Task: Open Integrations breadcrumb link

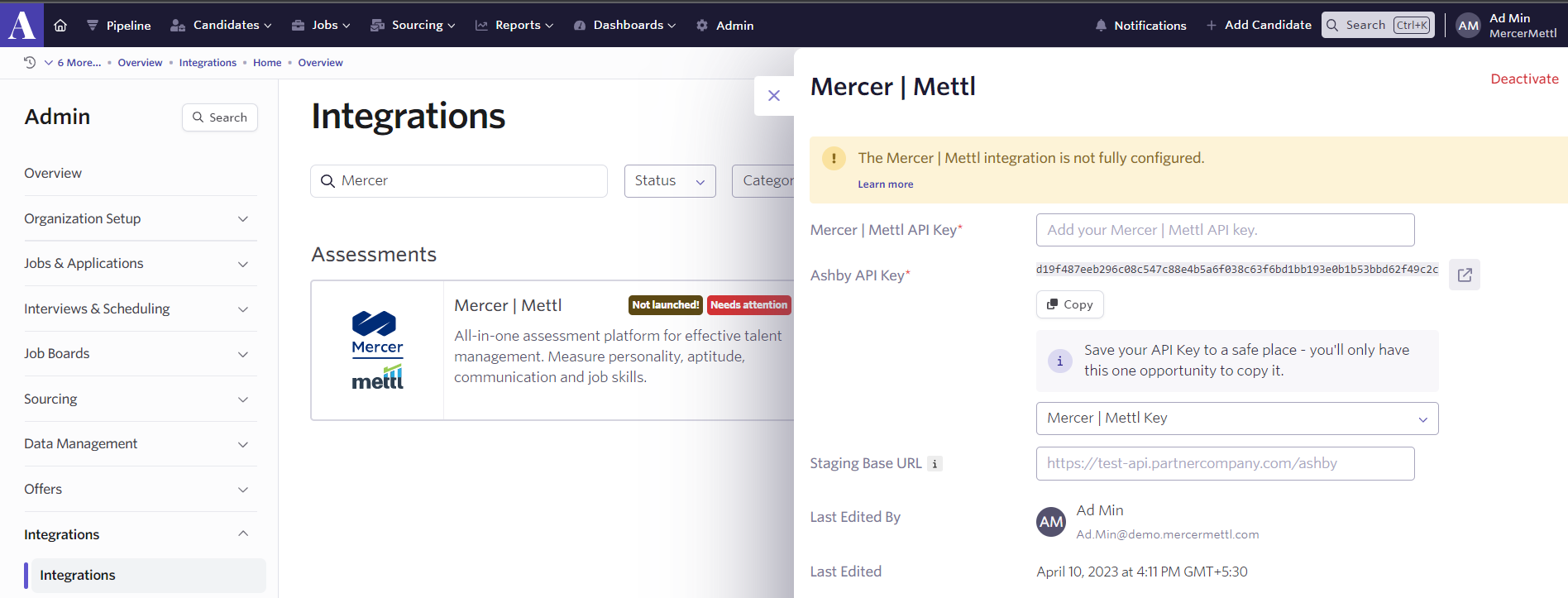Action: [x=208, y=63]
